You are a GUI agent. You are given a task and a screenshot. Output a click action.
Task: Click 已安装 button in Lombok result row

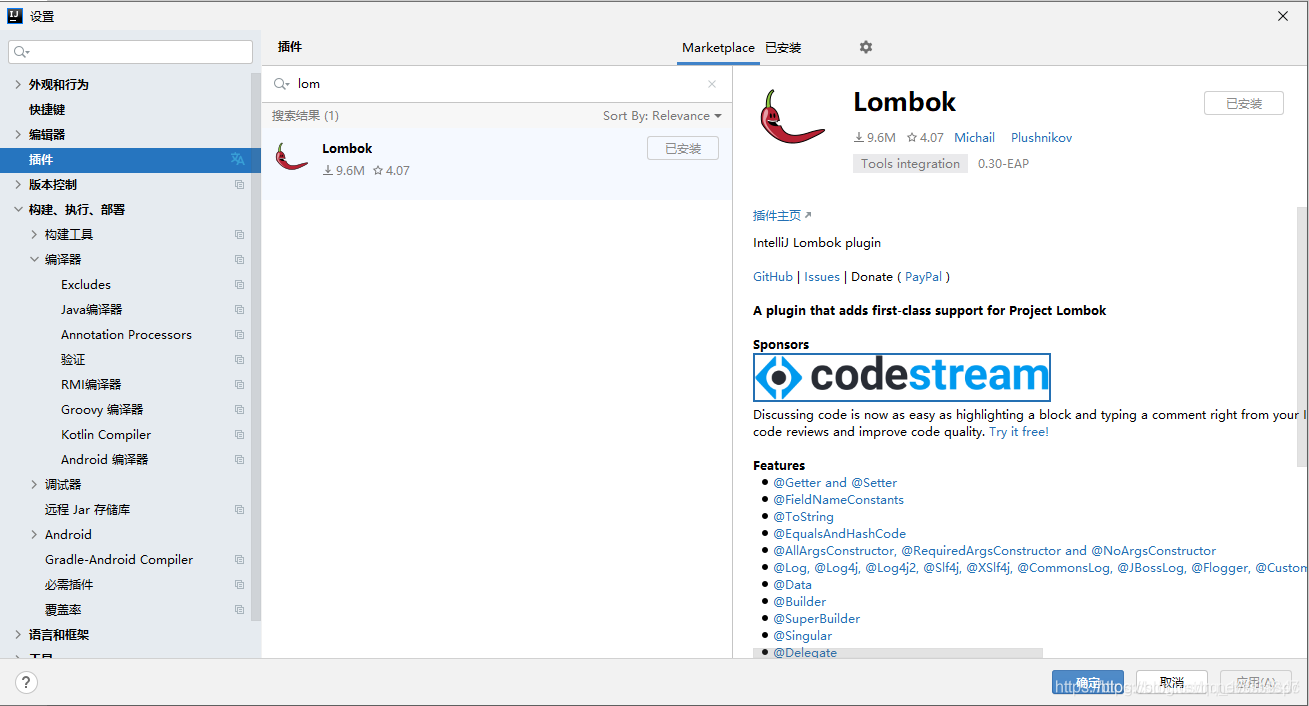coord(683,148)
